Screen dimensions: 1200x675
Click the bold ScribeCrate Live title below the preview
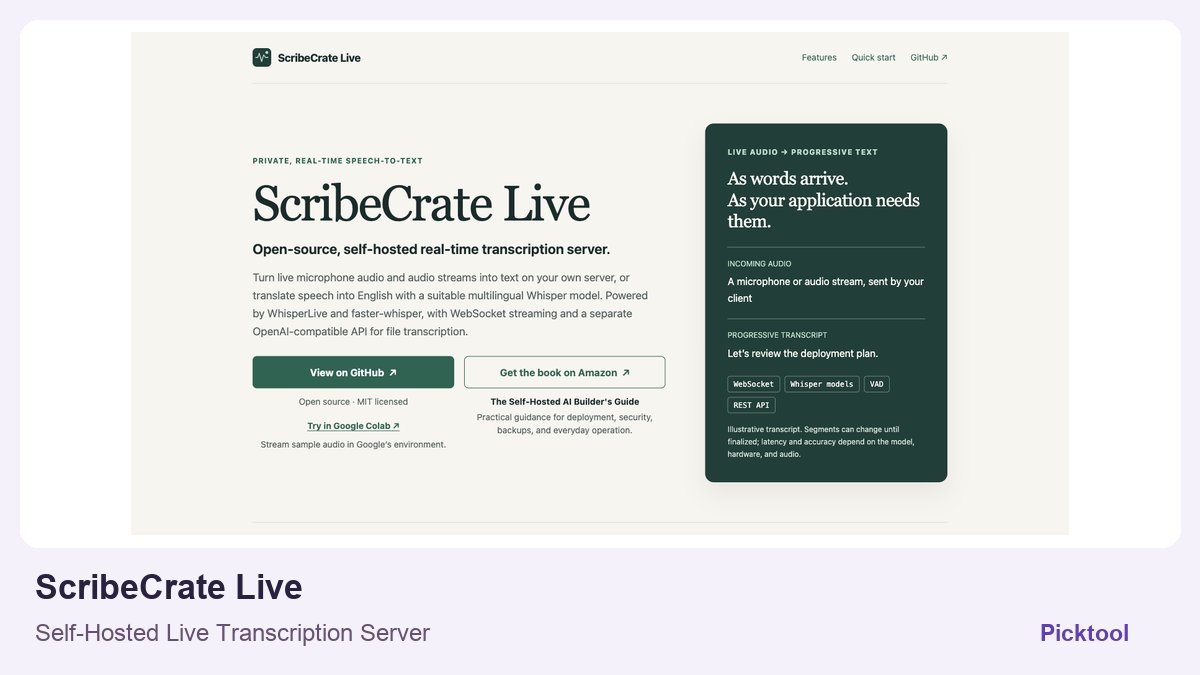tap(169, 587)
